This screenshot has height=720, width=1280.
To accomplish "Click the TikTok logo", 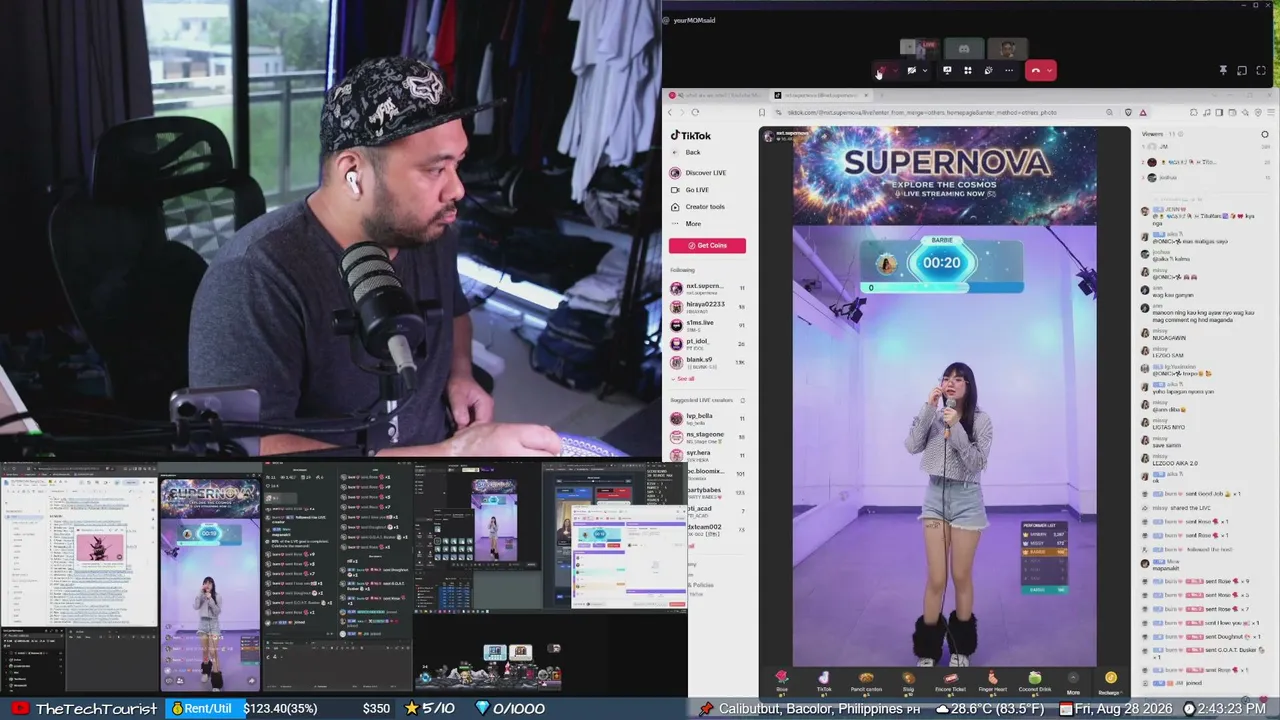I will pyautogui.click(x=691, y=136).
